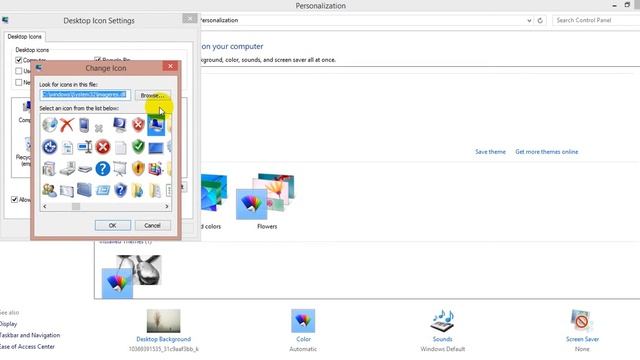Viewport: 640px width, 360px height.
Task: Choose the blue shield question mark icon
Action: (120, 190)
